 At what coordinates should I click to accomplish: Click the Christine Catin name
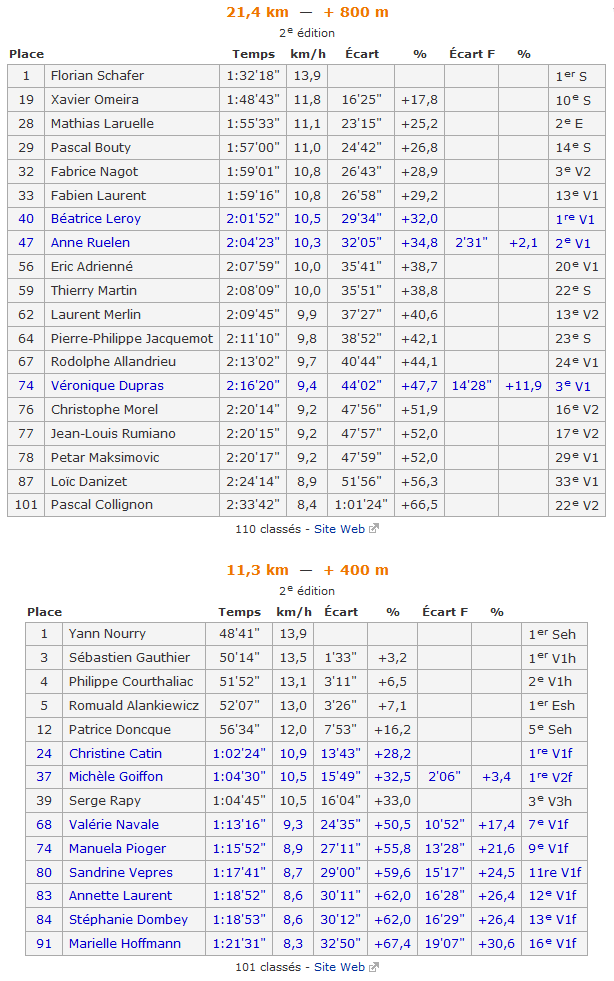coord(115,754)
